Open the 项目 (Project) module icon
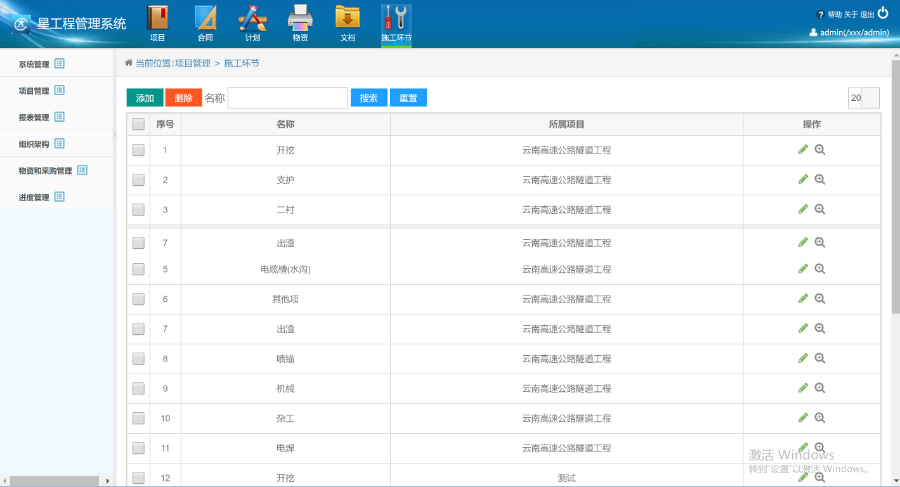The image size is (900, 487). point(157,22)
